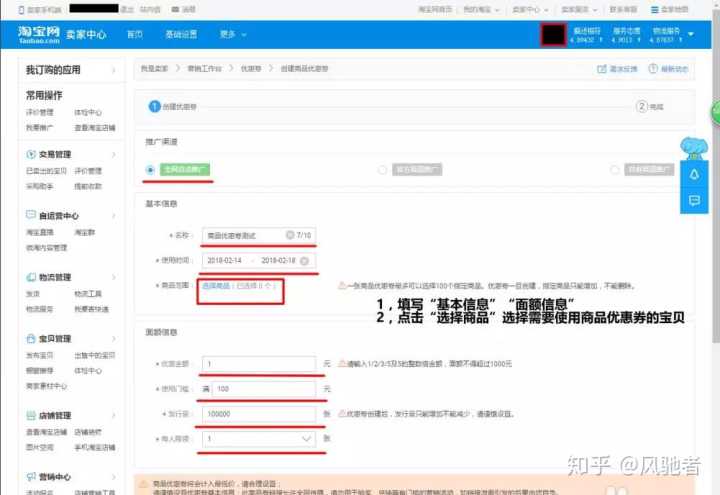Click the 交易管理 section icon
The height and width of the screenshot is (495, 720).
(31, 155)
